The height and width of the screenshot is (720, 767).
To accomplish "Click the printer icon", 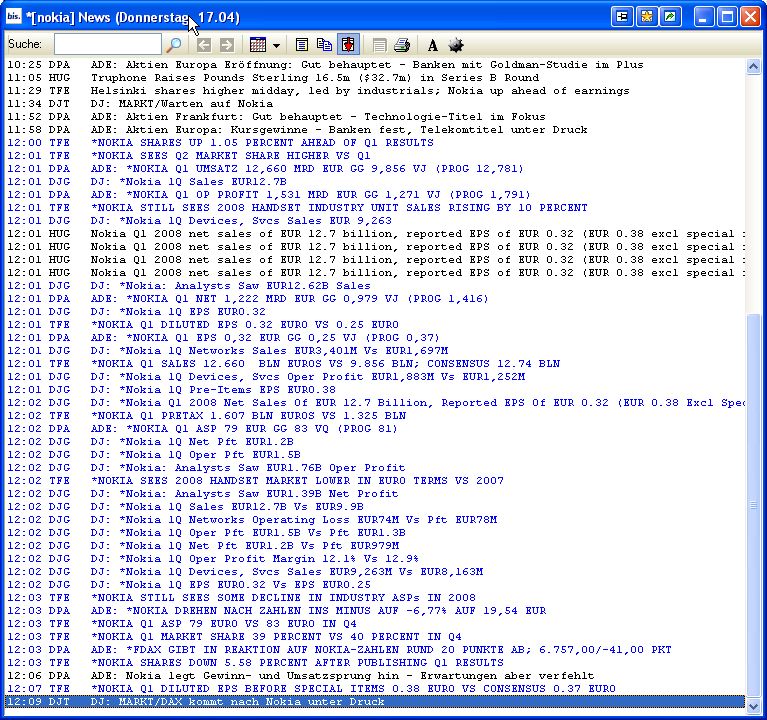I will coord(402,45).
